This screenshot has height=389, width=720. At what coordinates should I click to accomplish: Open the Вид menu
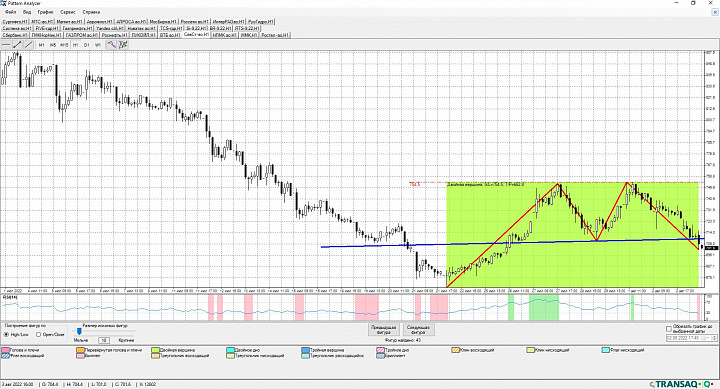(x=27, y=12)
